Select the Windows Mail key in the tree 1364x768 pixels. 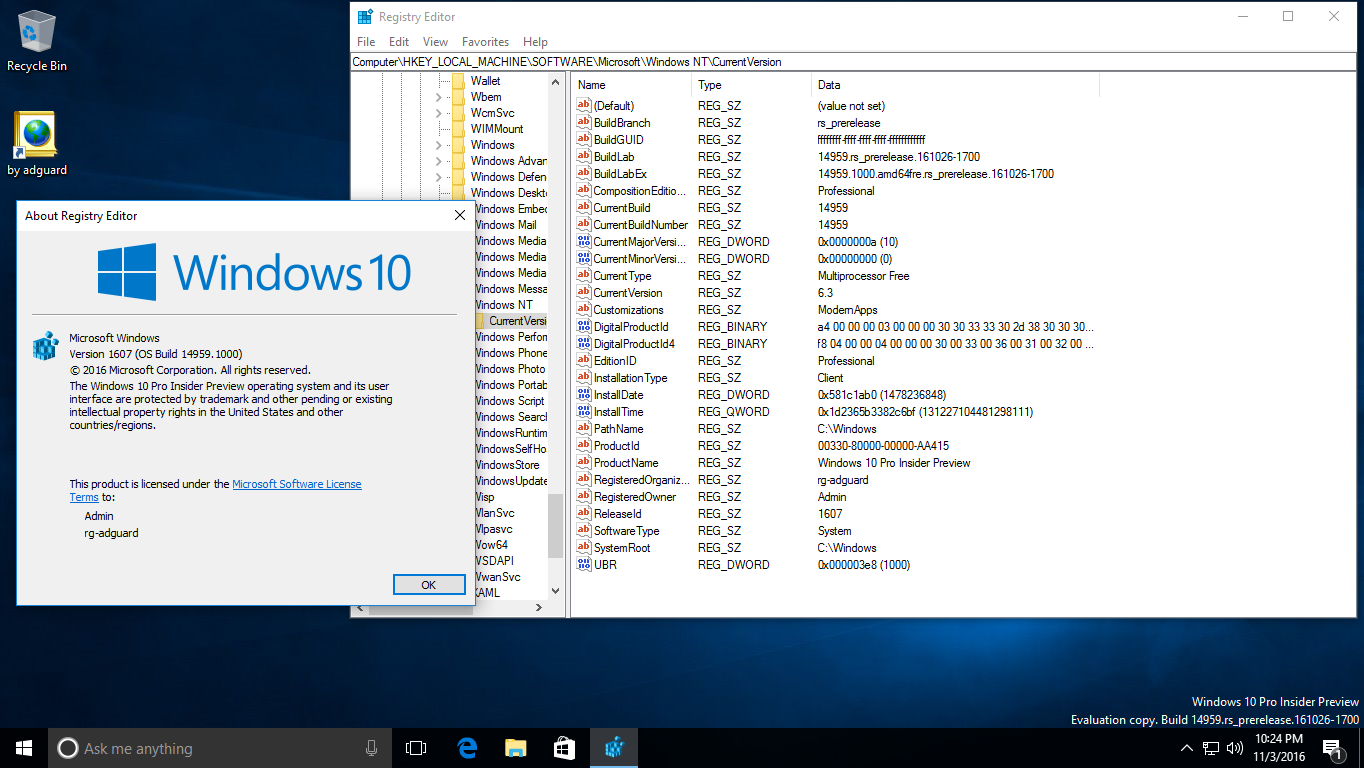point(505,225)
